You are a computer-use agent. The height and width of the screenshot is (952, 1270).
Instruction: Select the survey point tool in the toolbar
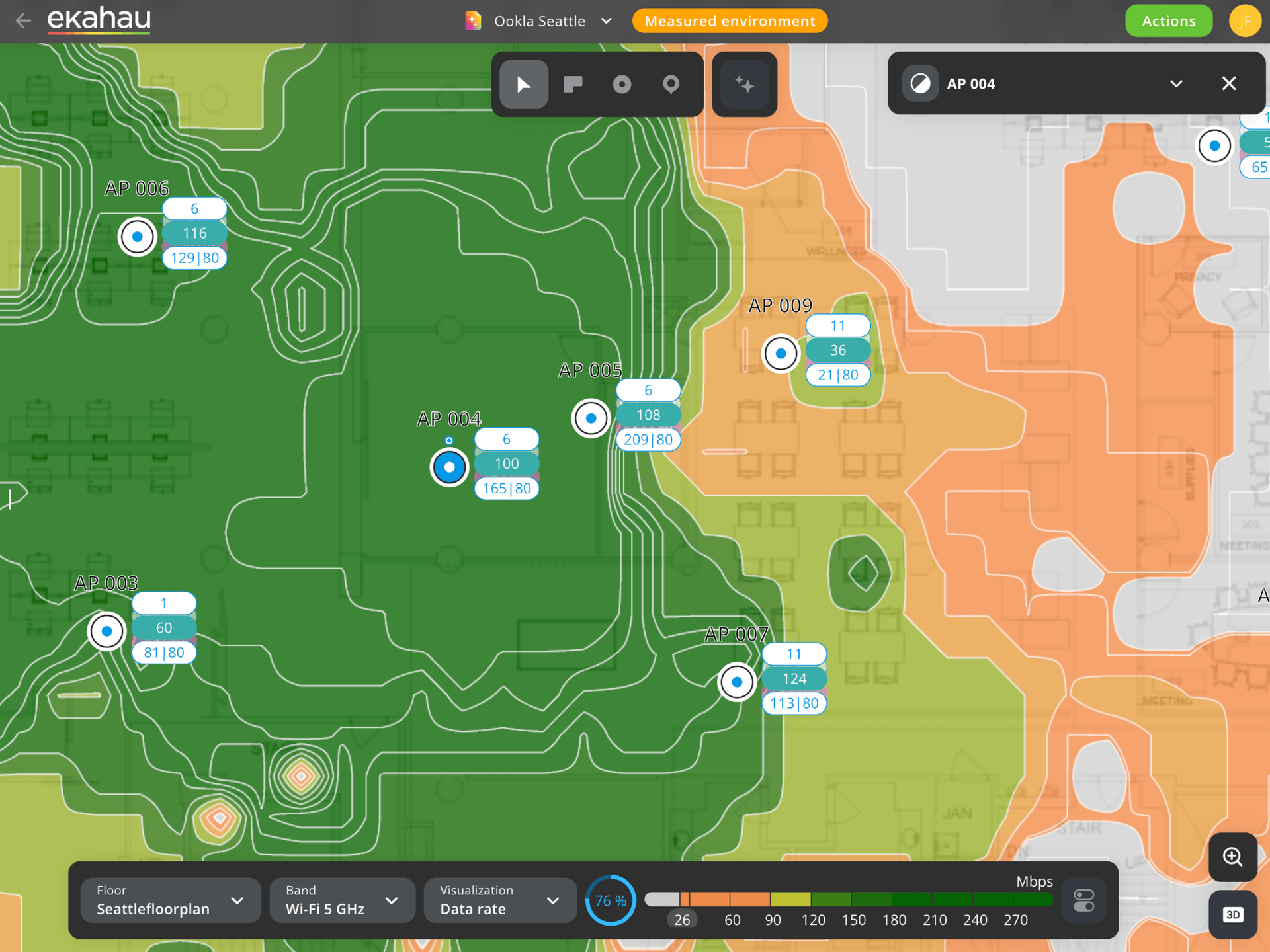coord(621,84)
